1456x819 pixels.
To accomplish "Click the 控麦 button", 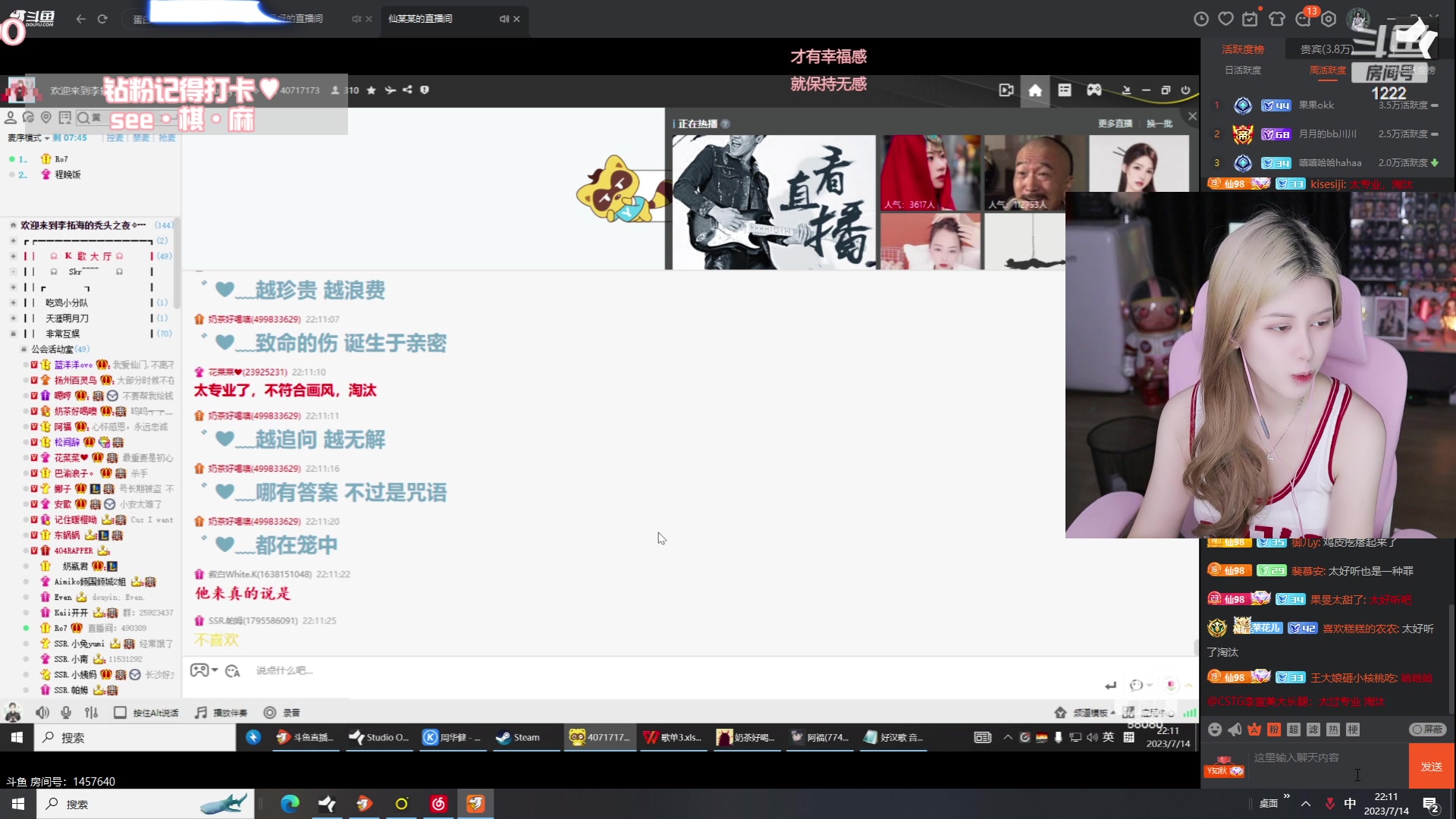I will tap(115, 138).
